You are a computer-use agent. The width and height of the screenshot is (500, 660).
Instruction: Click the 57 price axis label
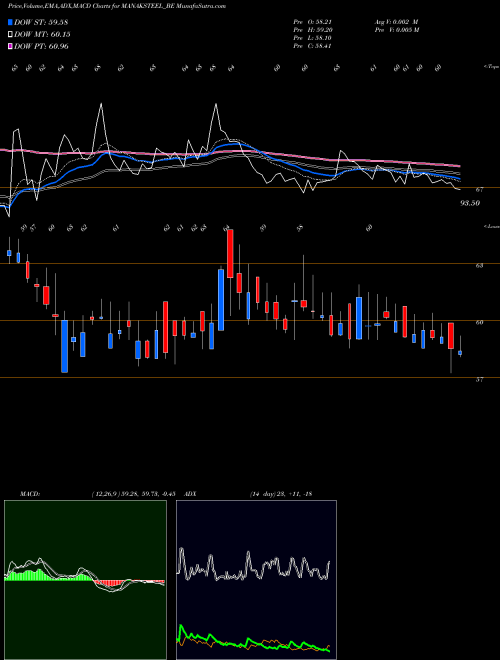click(479, 380)
